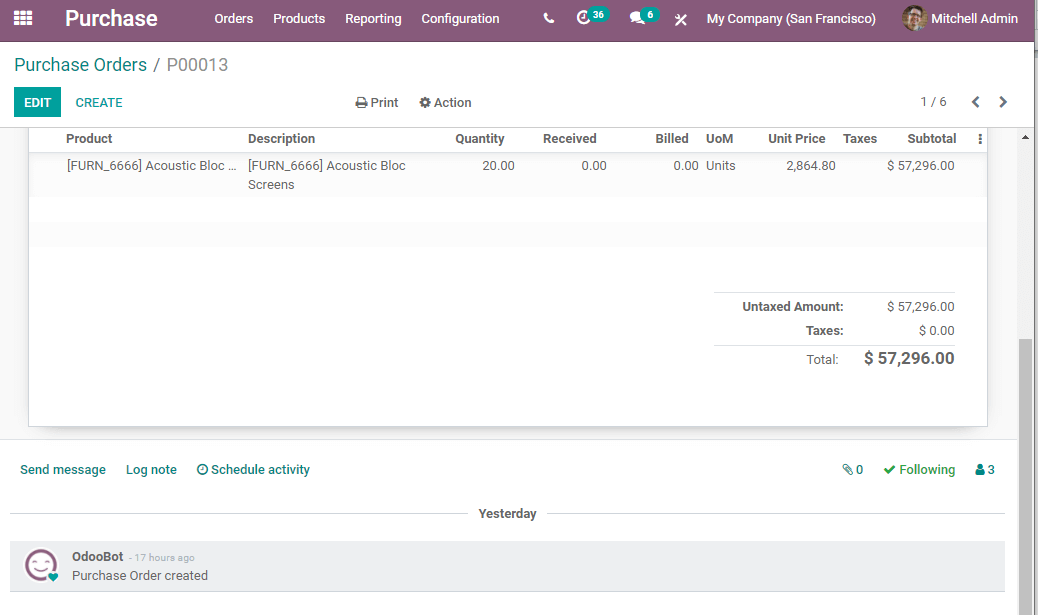Open the Reporting menu
This screenshot has width=1038, height=615.
(x=373, y=19)
